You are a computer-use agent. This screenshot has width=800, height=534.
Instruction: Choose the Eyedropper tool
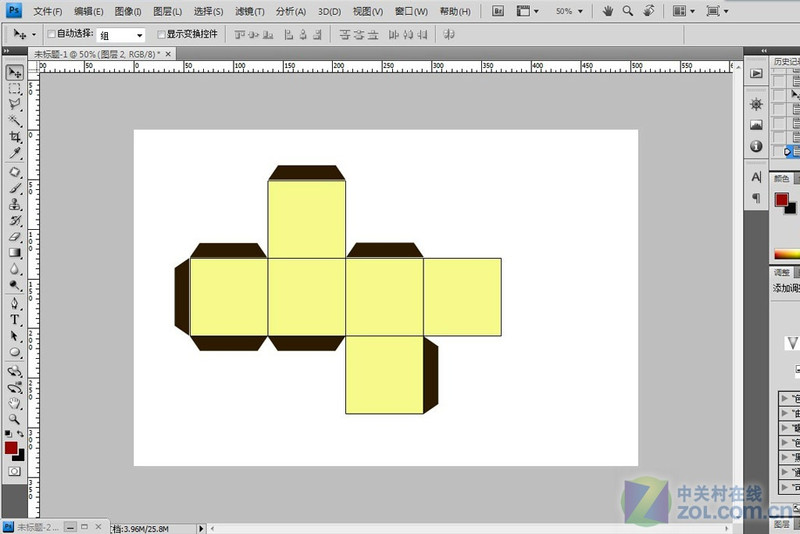(15, 153)
